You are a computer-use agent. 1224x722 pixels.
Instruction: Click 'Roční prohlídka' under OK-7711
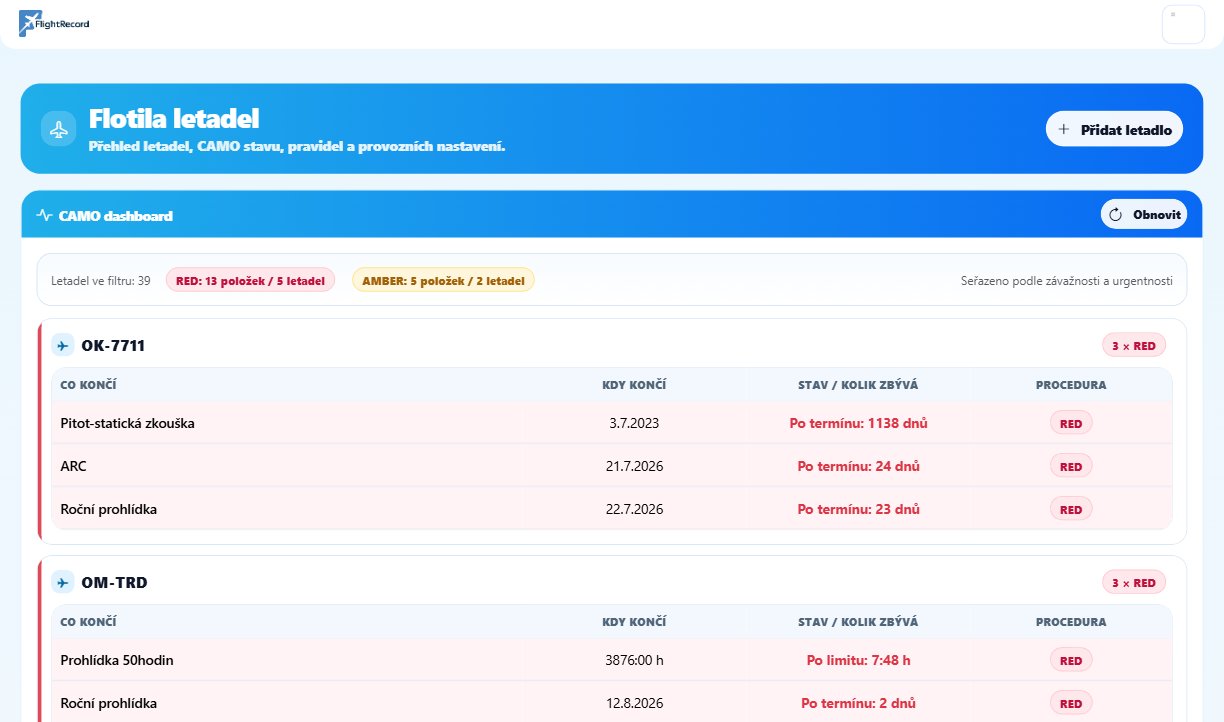click(x=109, y=509)
